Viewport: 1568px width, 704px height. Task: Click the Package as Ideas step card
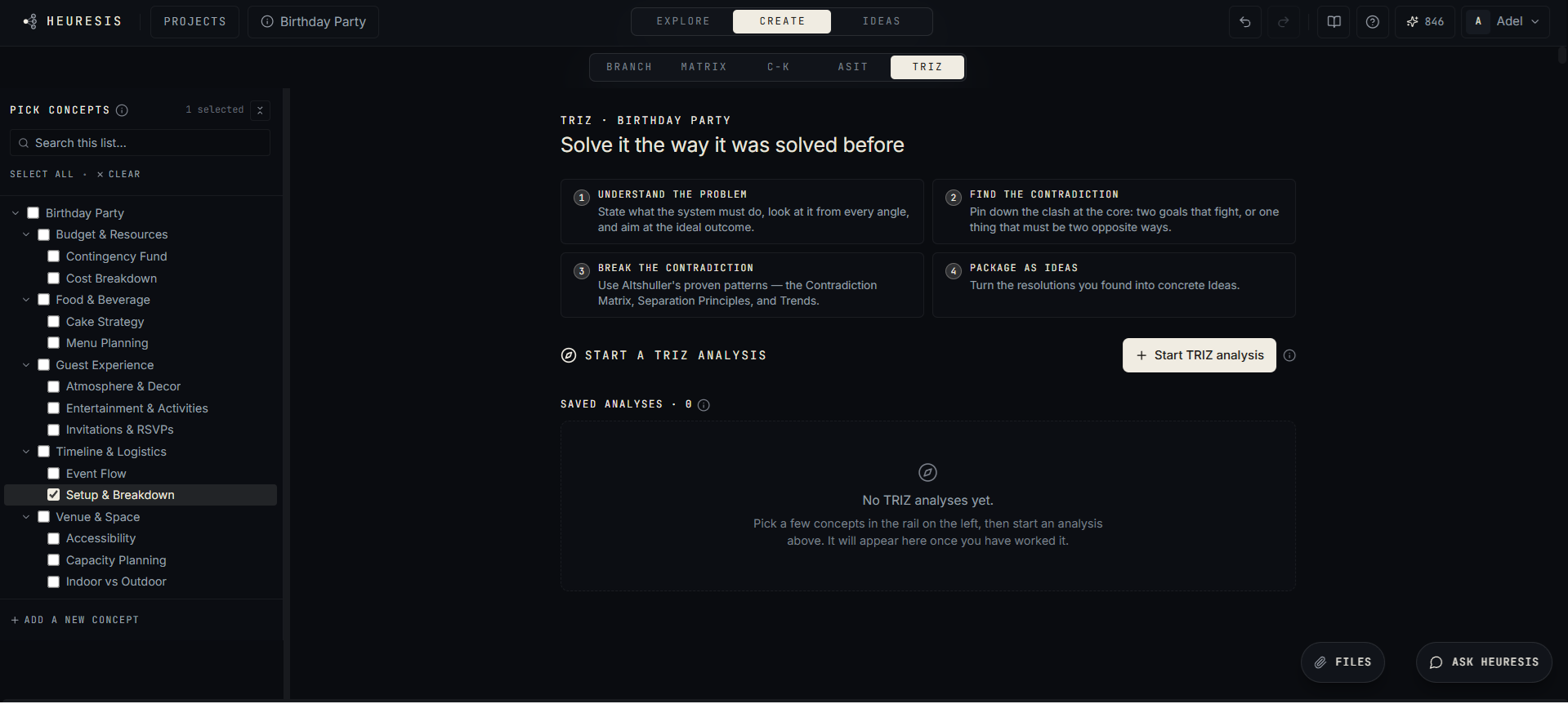(1114, 285)
